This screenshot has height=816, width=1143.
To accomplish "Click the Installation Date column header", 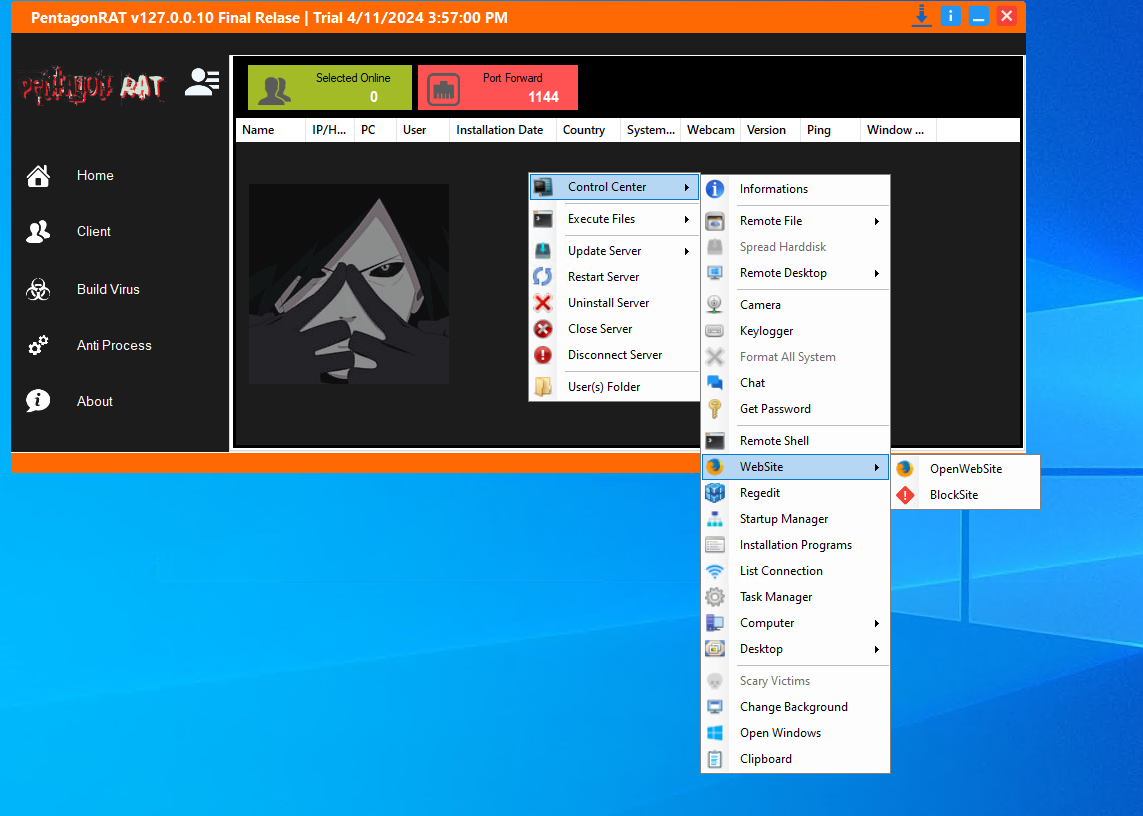I will click(x=499, y=130).
